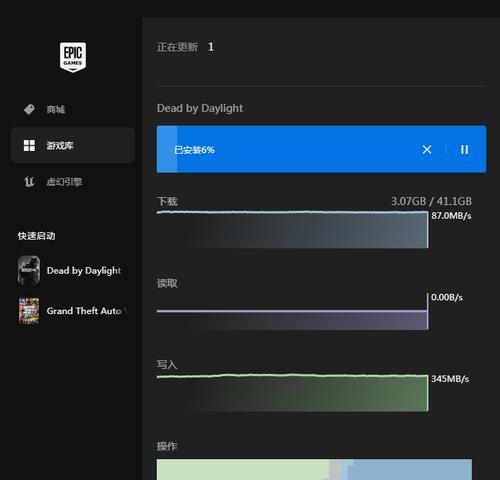Open the 商城 store tag icon
Image resolution: width=500 pixels, height=480 pixels.
[x=29, y=109]
